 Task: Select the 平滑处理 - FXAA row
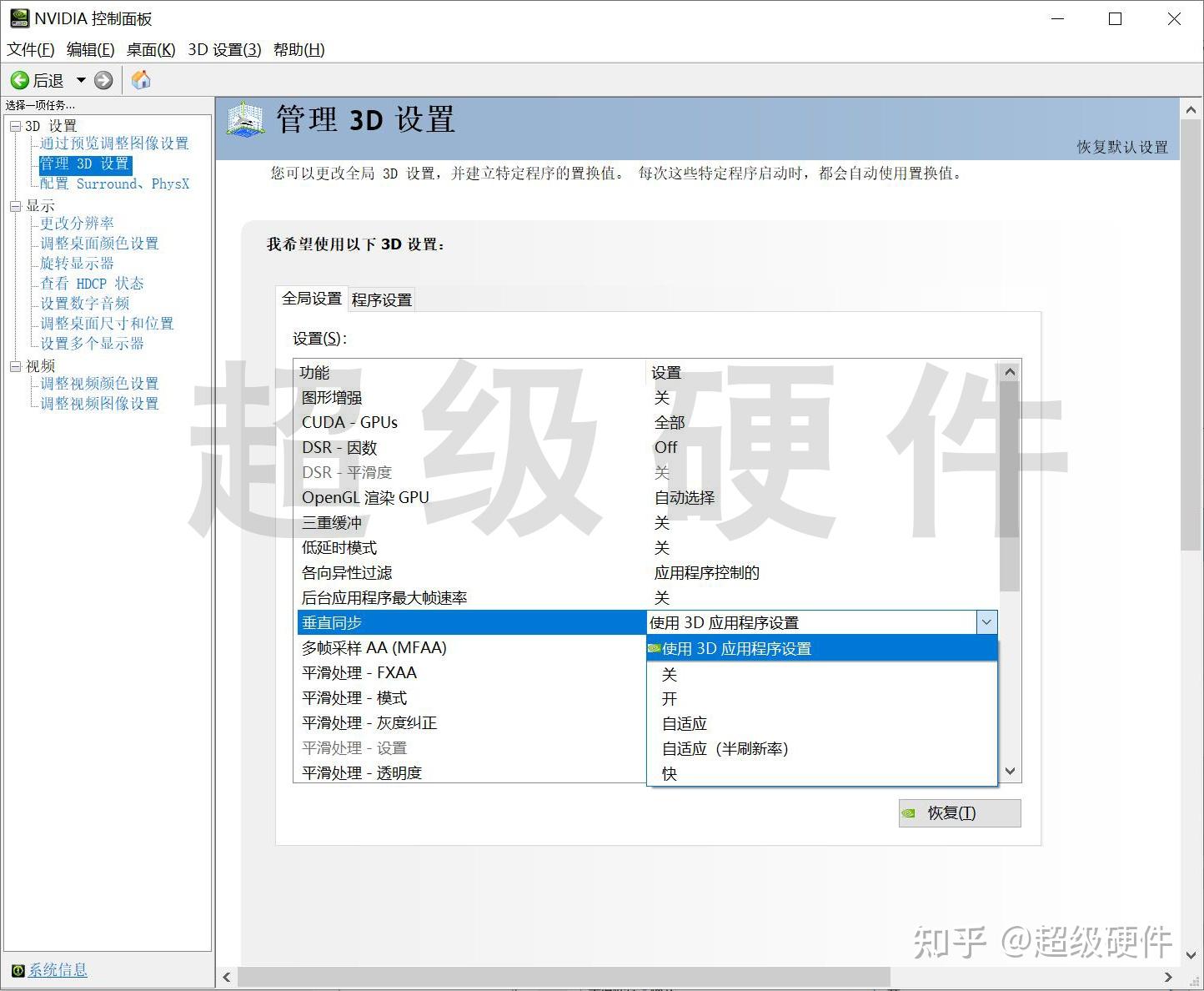click(472, 673)
